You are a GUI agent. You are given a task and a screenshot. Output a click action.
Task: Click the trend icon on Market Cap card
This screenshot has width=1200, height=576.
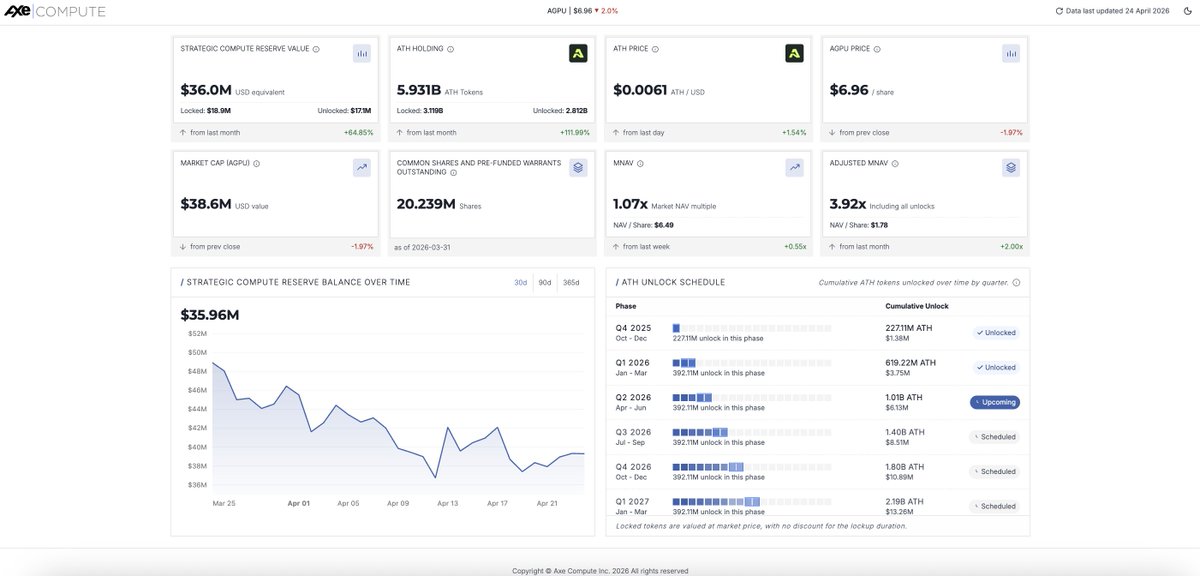(362, 168)
